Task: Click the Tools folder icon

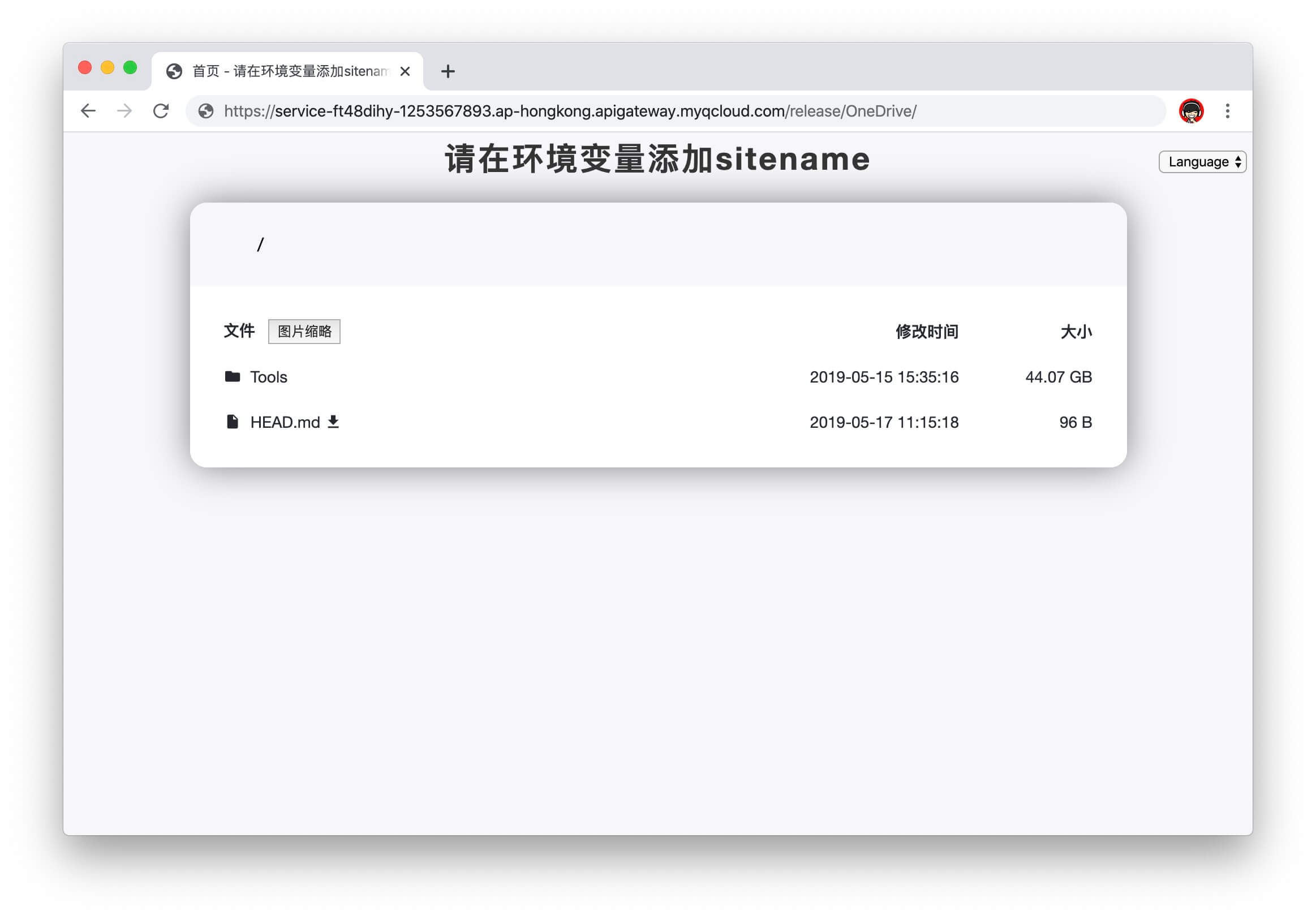Action: (232, 377)
